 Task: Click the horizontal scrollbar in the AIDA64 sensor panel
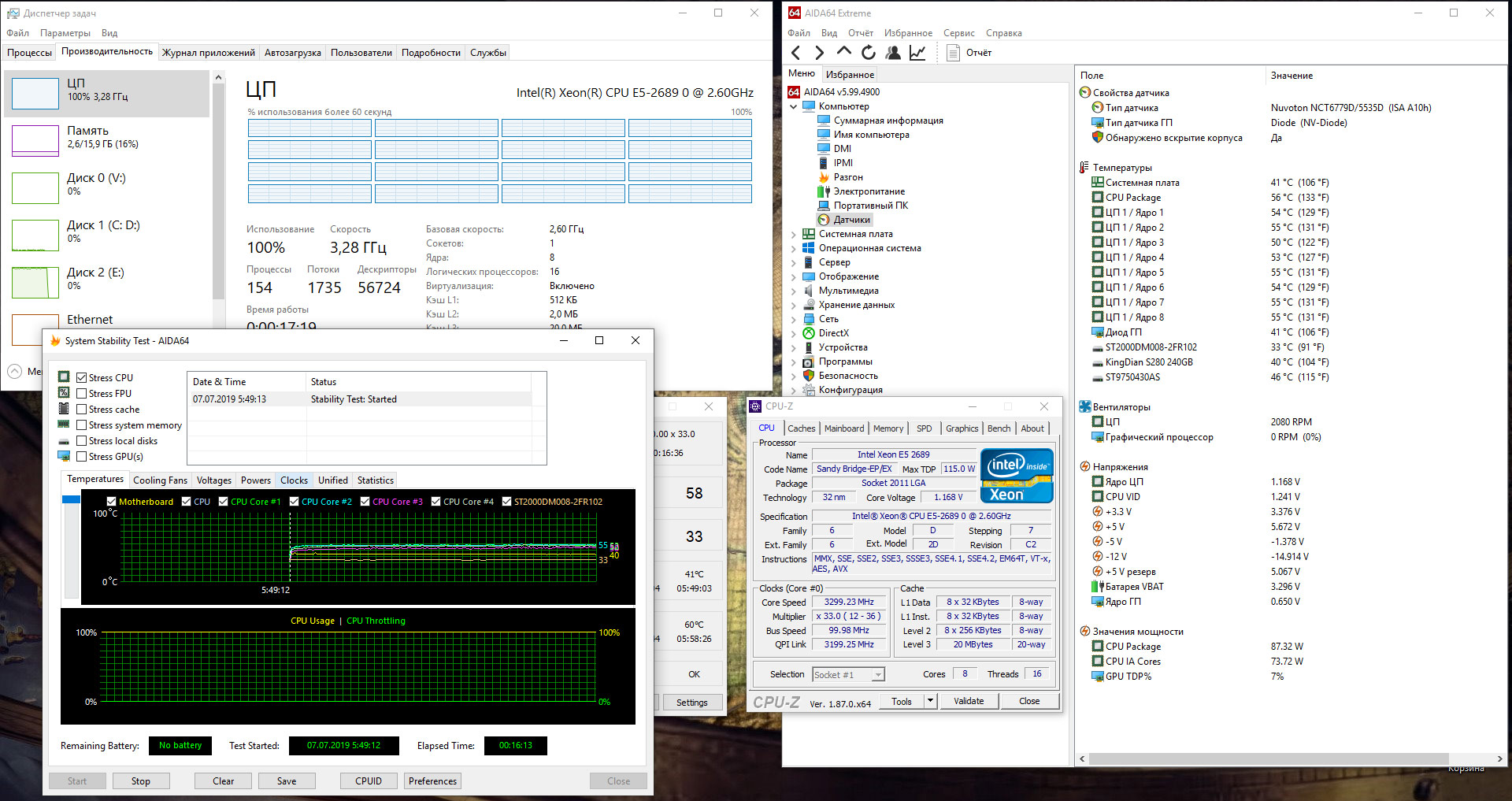[x=1268, y=758]
